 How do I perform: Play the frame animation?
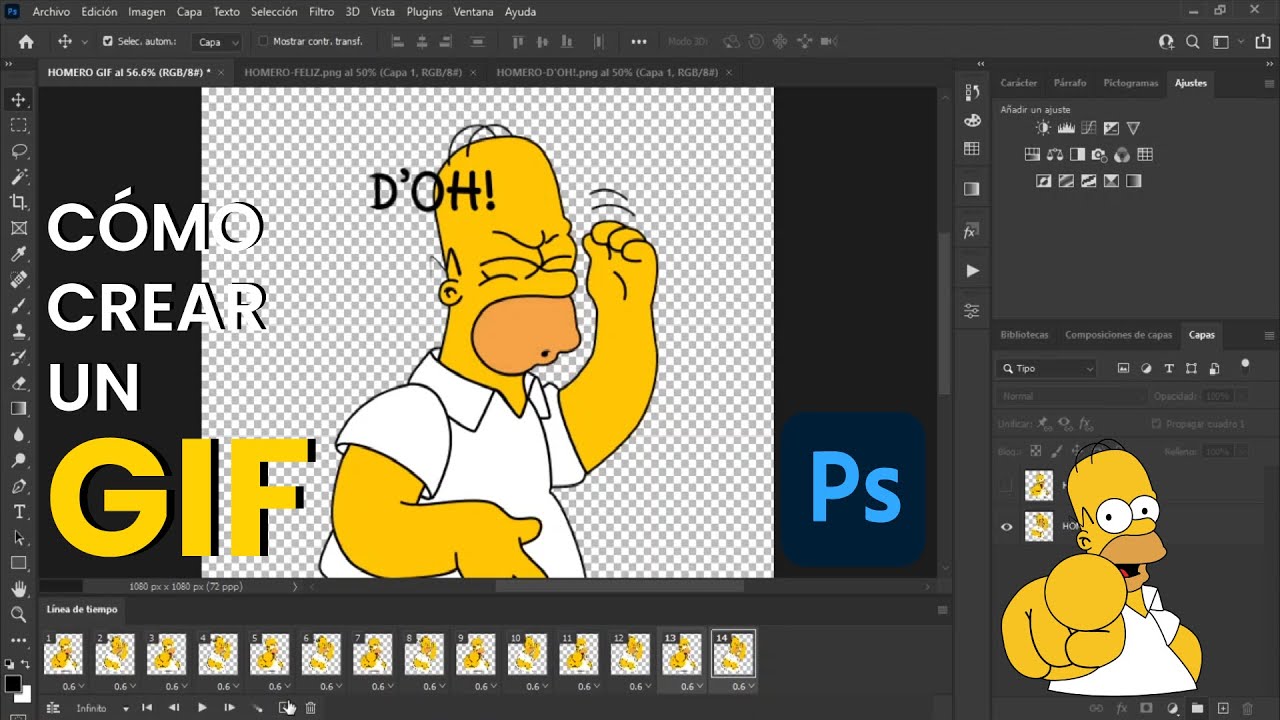202,708
